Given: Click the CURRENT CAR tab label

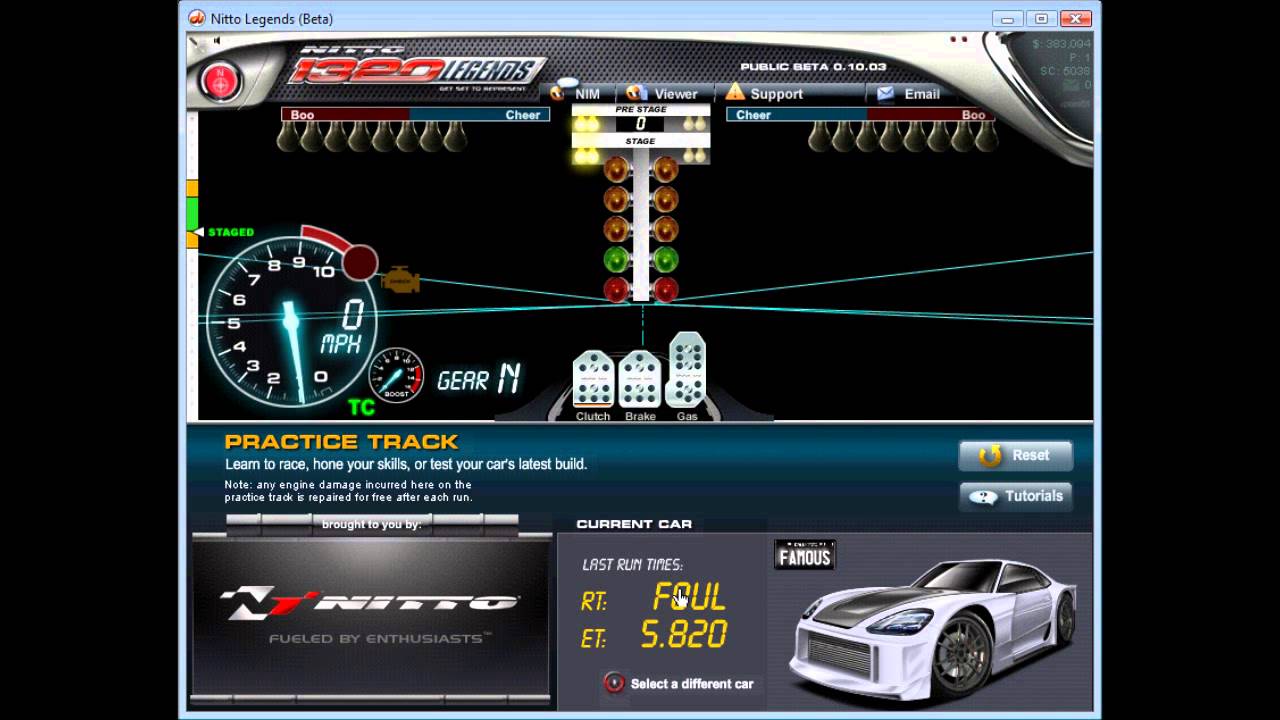Looking at the screenshot, I should [x=634, y=524].
